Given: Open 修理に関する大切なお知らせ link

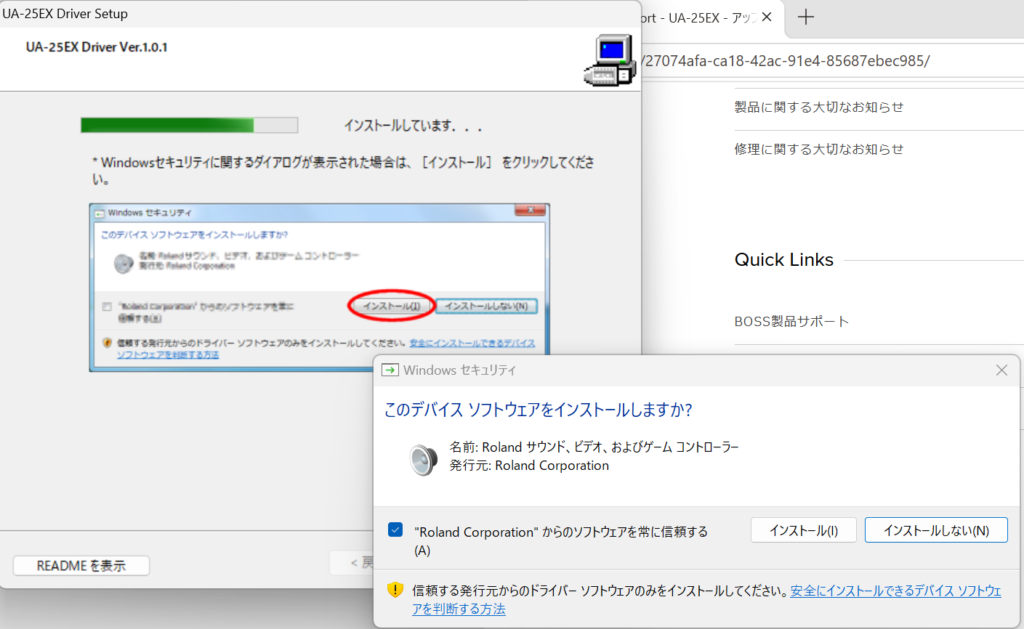Looking at the screenshot, I should point(818,150).
